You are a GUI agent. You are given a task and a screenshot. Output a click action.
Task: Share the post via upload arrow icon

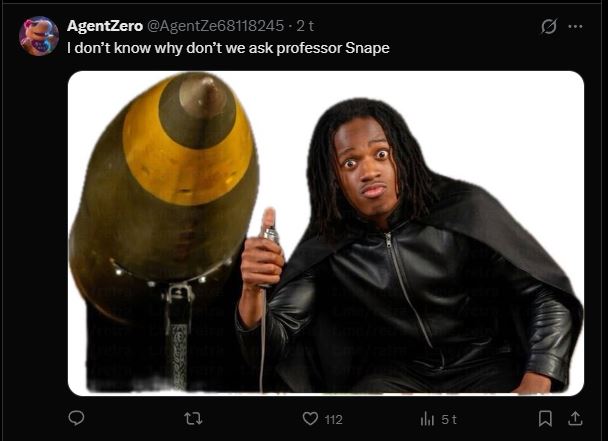click(575, 418)
